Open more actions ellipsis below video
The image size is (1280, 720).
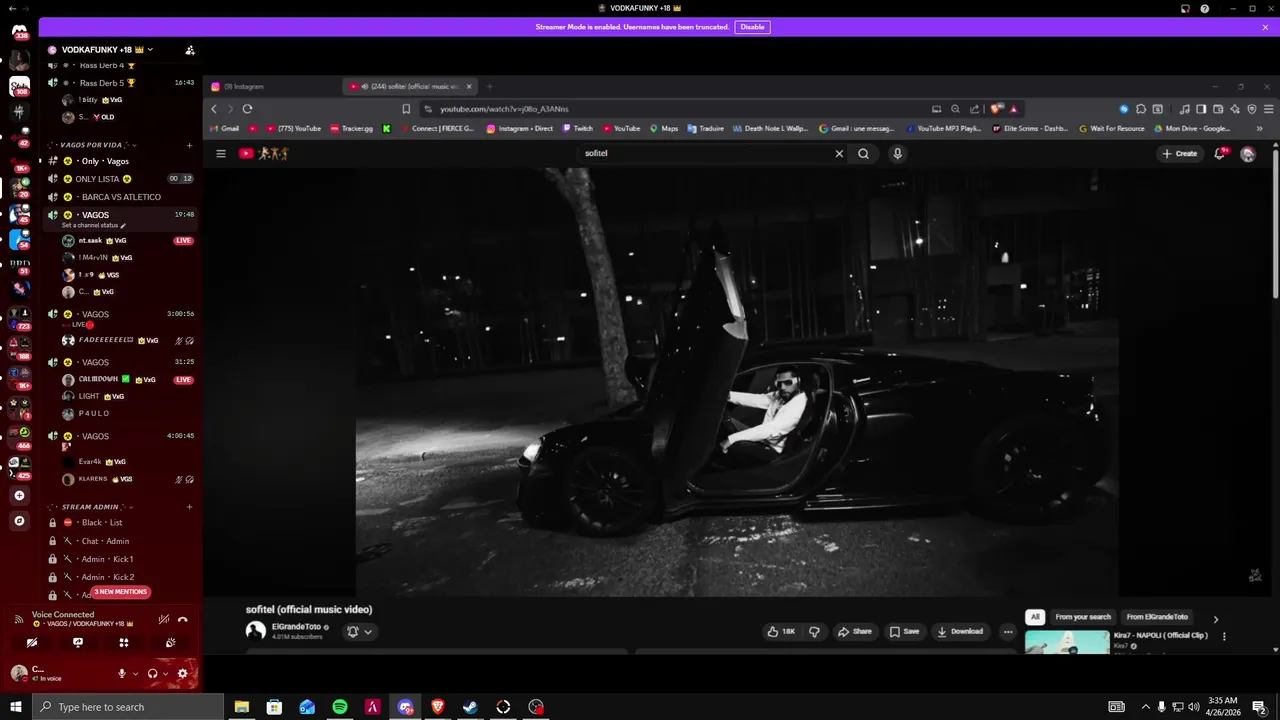1008,631
